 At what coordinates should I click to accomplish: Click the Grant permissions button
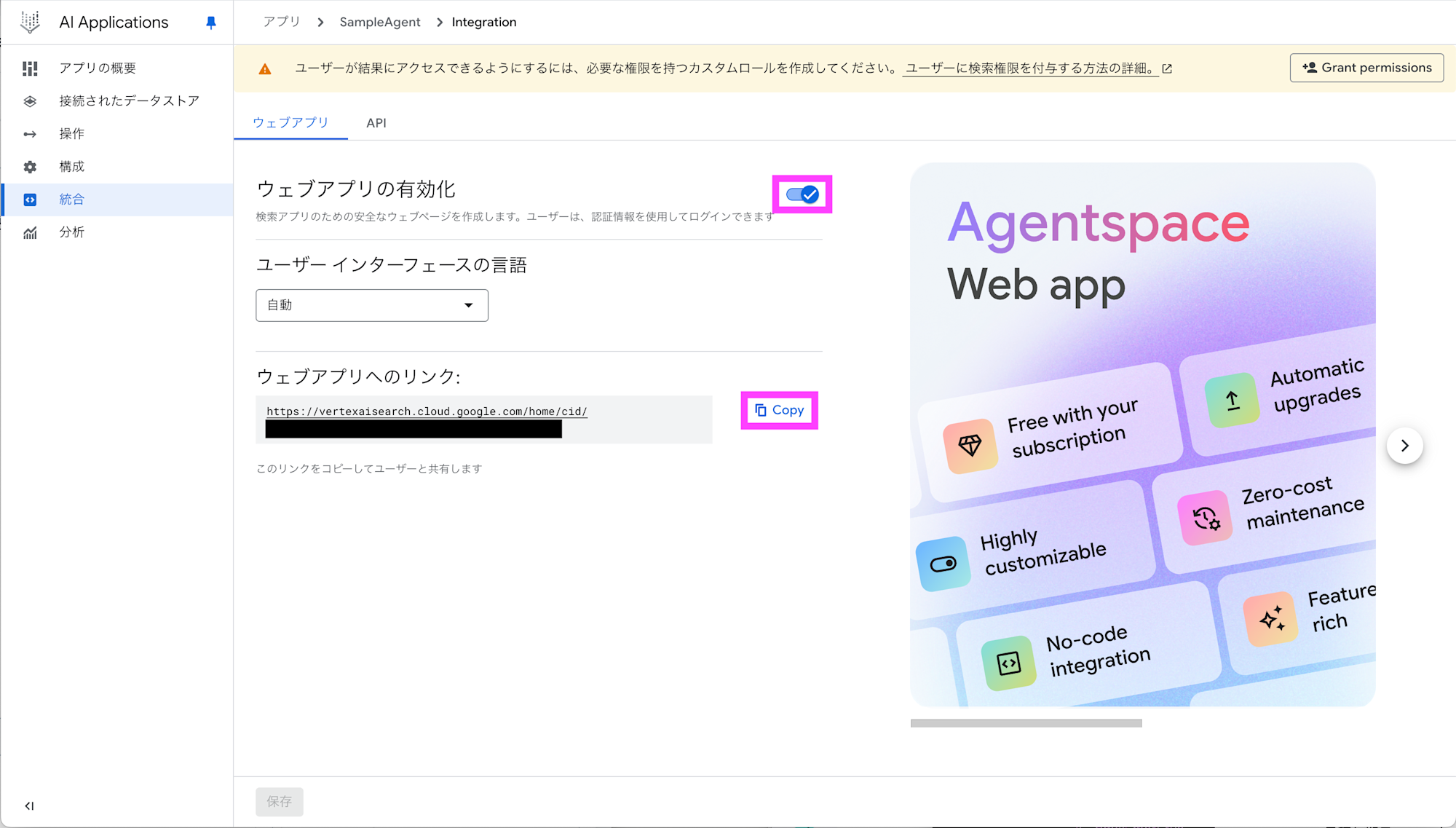pyautogui.click(x=1366, y=68)
